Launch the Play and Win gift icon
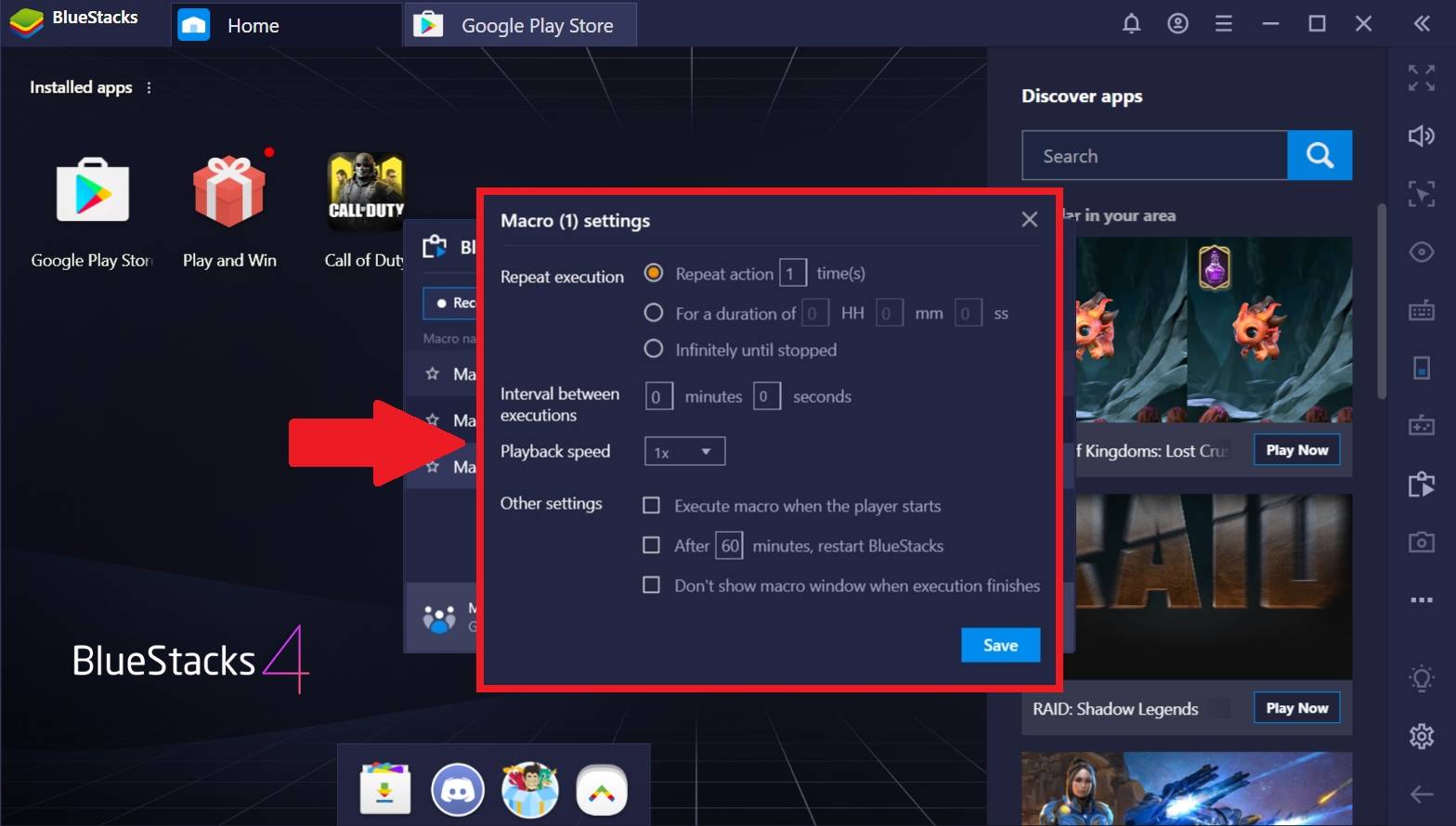Image resolution: width=1456 pixels, height=826 pixels. pyautogui.click(x=229, y=191)
